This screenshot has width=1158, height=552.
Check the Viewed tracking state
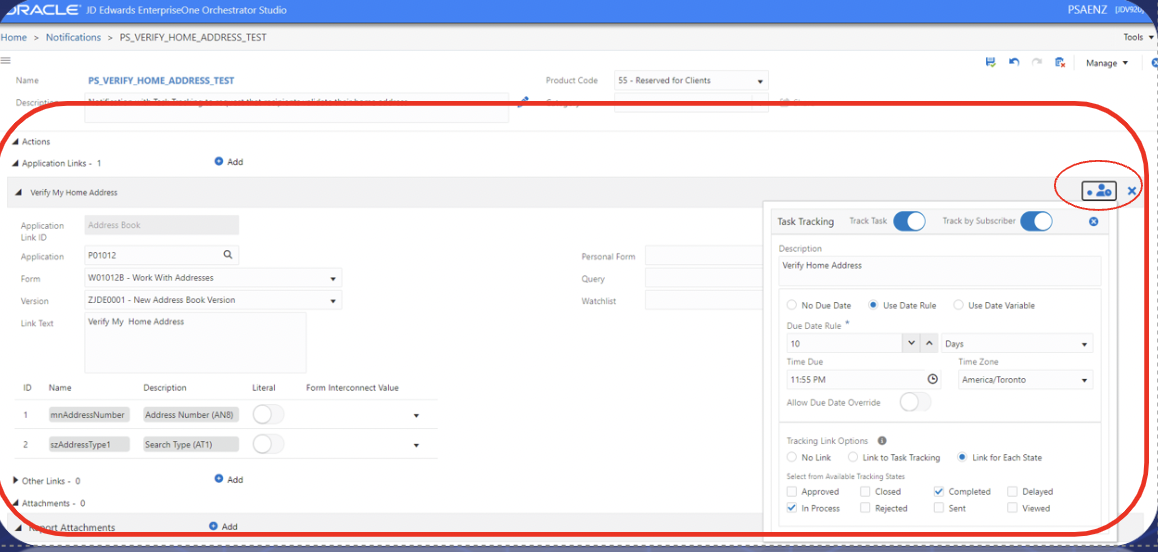tap(1013, 508)
